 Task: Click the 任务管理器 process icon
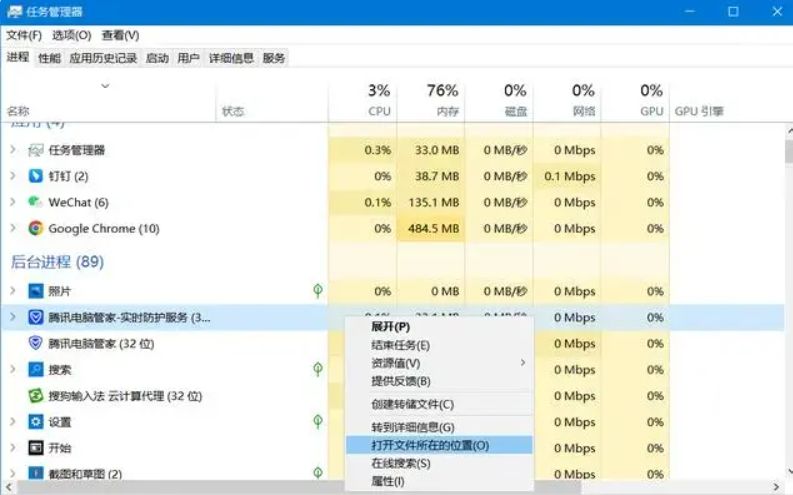[x=35, y=150]
